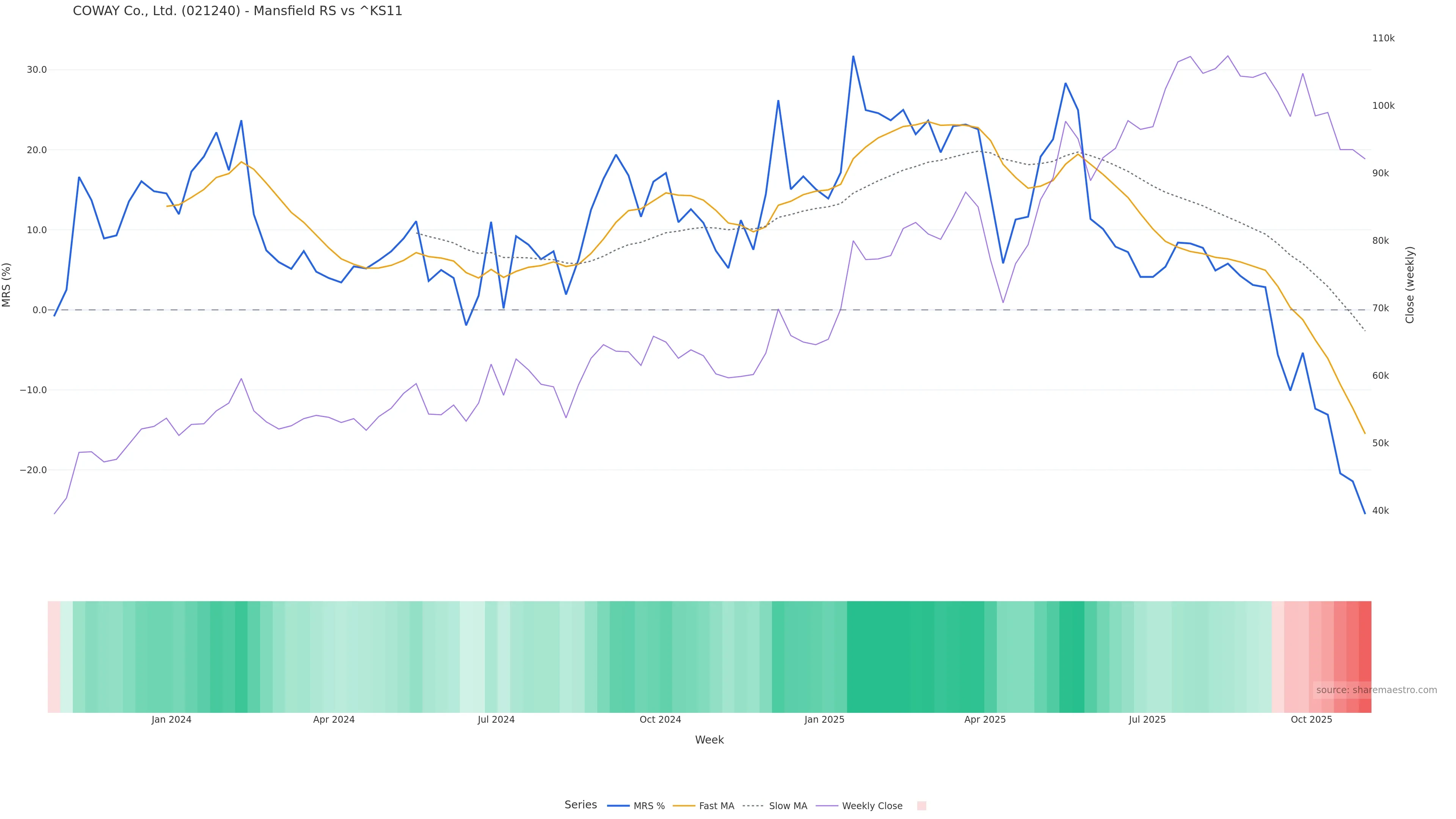This screenshot has height=819, width=1456.
Task: Hide the Weekly Close series via its label
Action: pyautogui.click(x=872, y=806)
